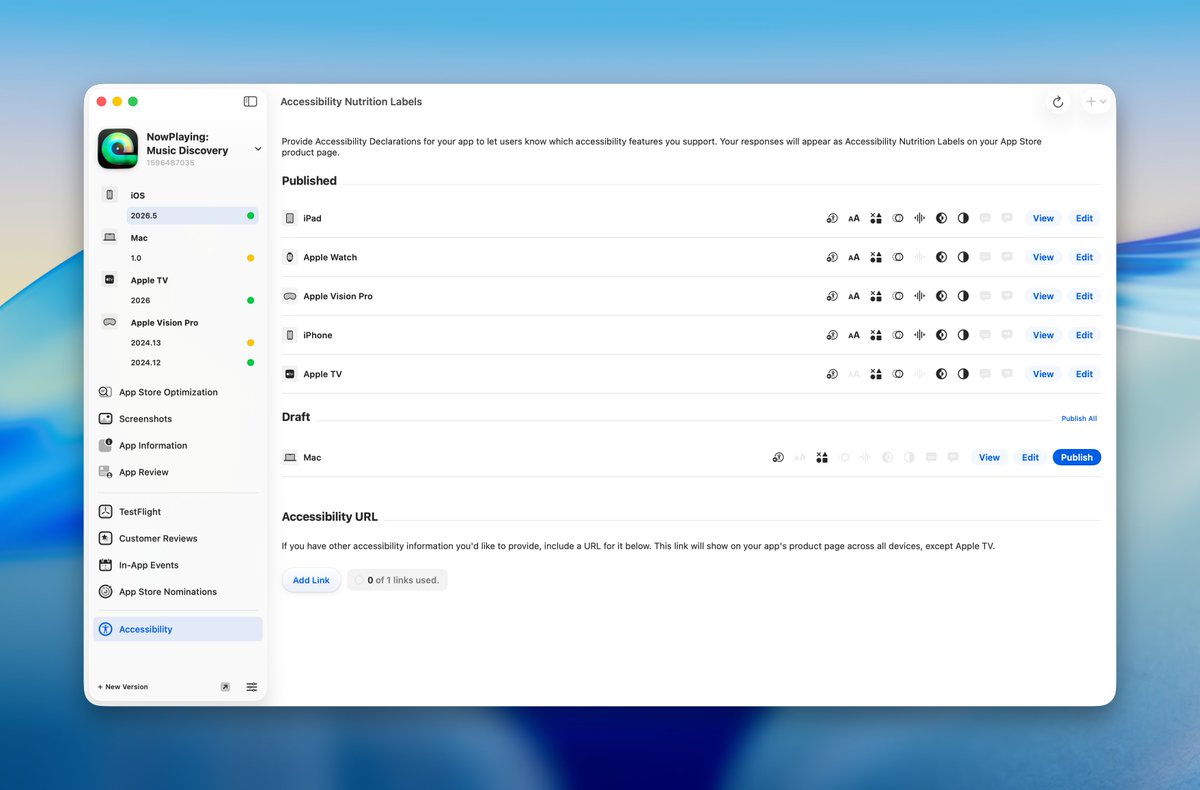The height and width of the screenshot is (790, 1200).
Task: Click the Publish All link
Action: 1079,419
